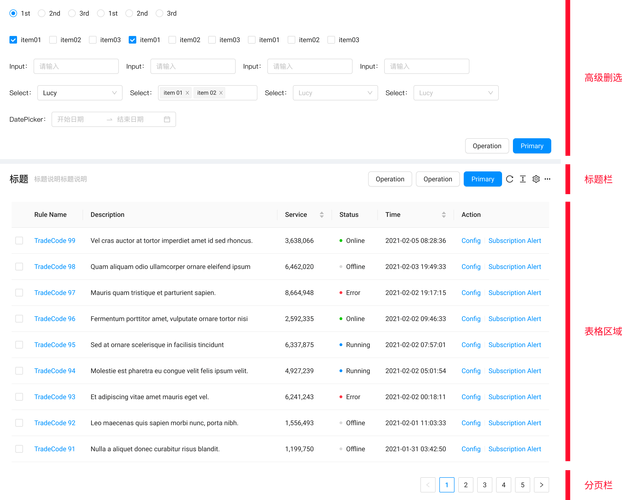This screenshot has height=500, width=622.
Task: Go to page 3
Action: coord(484,485)
